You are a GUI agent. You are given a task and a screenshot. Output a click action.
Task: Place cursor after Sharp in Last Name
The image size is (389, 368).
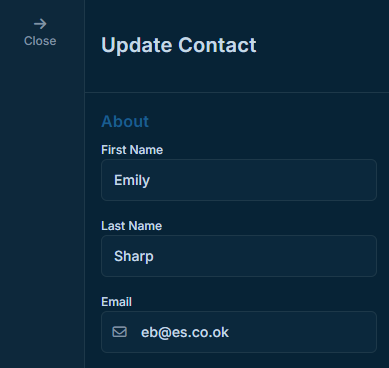click(154, 256)
